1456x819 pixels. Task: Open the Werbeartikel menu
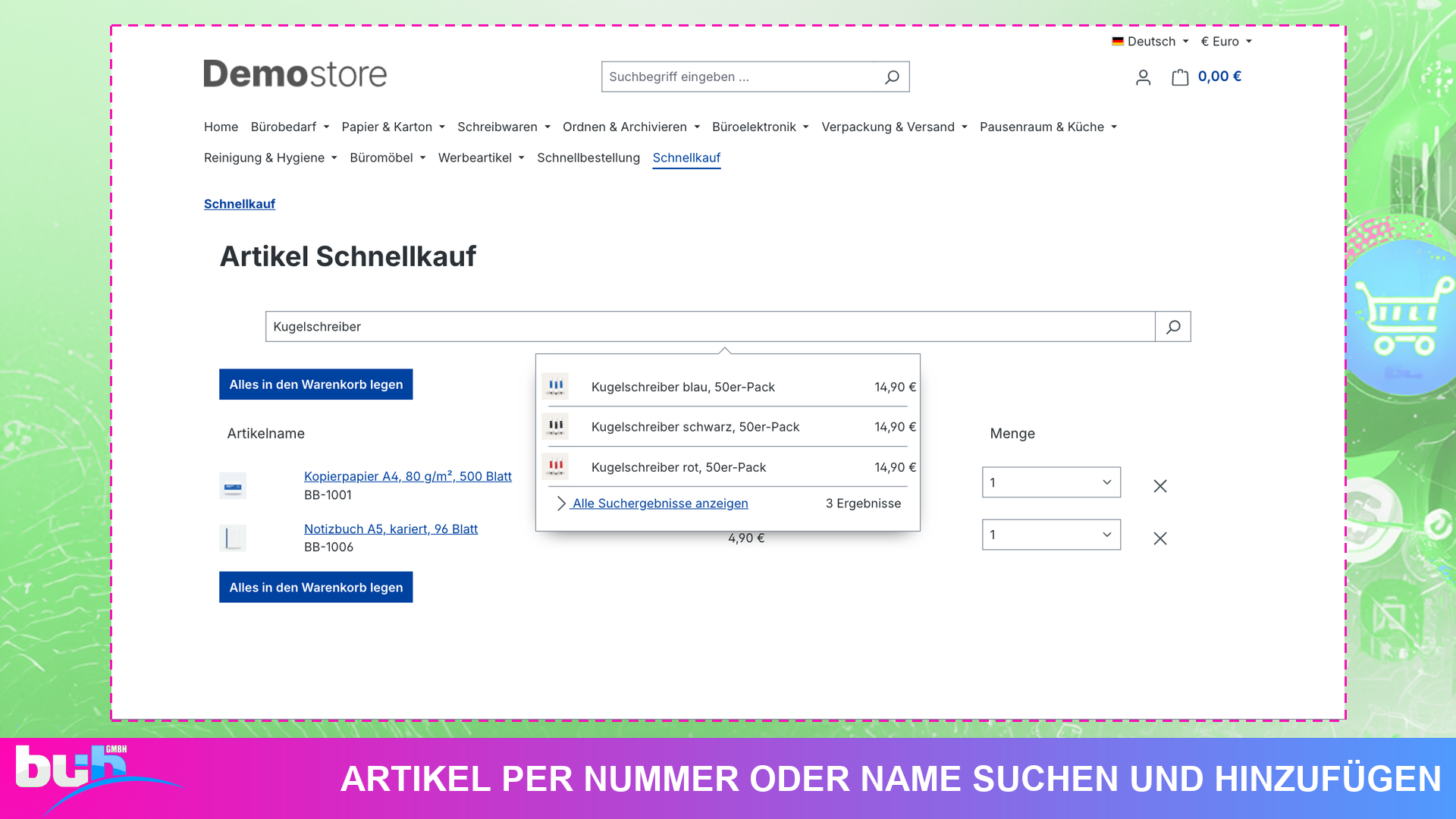482,158
